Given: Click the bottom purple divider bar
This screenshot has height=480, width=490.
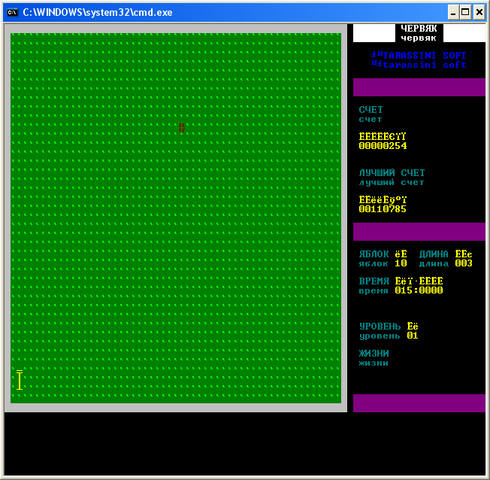Looking at the screenshot, I should coord(419,403).
